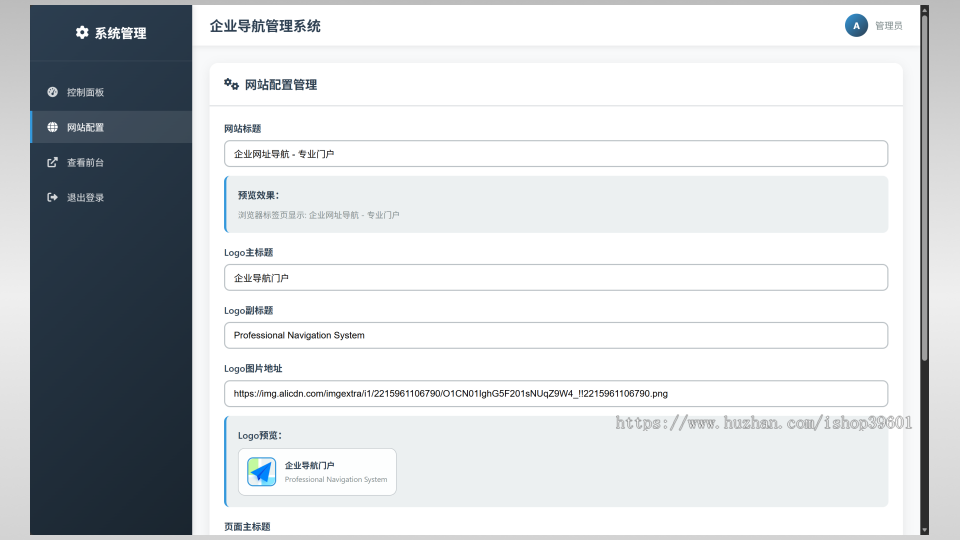Screen dimensions: 960x540
Task: Click the browser tab preview text line
Action: point(318,215)
